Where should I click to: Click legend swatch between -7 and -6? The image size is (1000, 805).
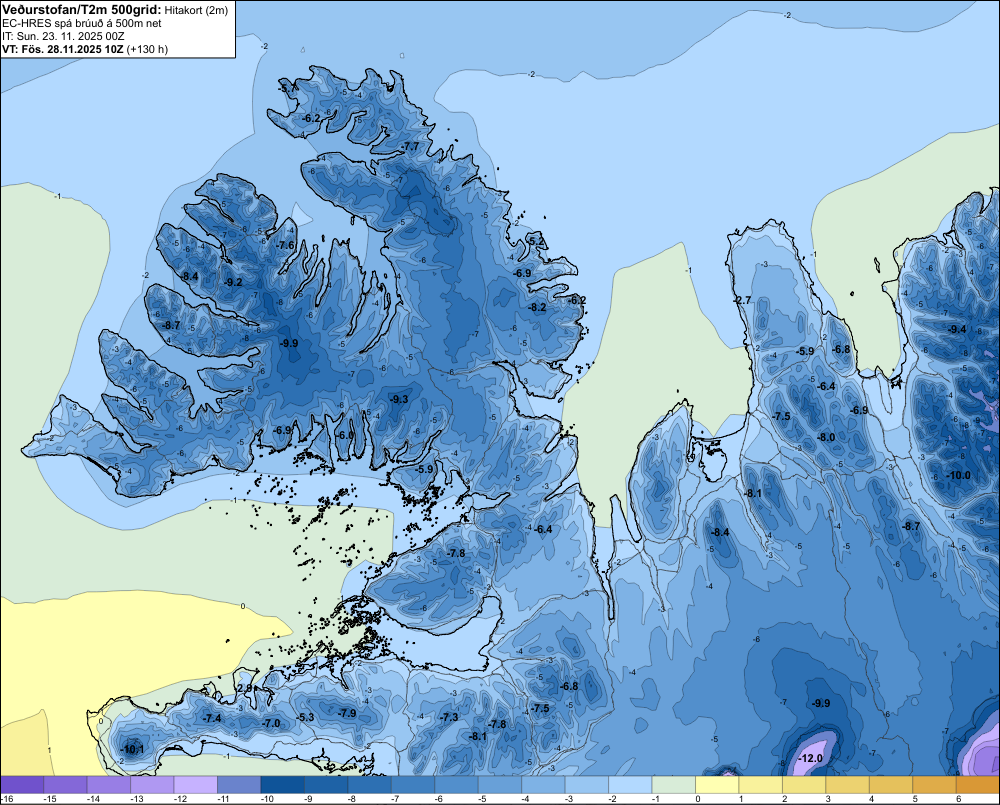click(413, 785)
